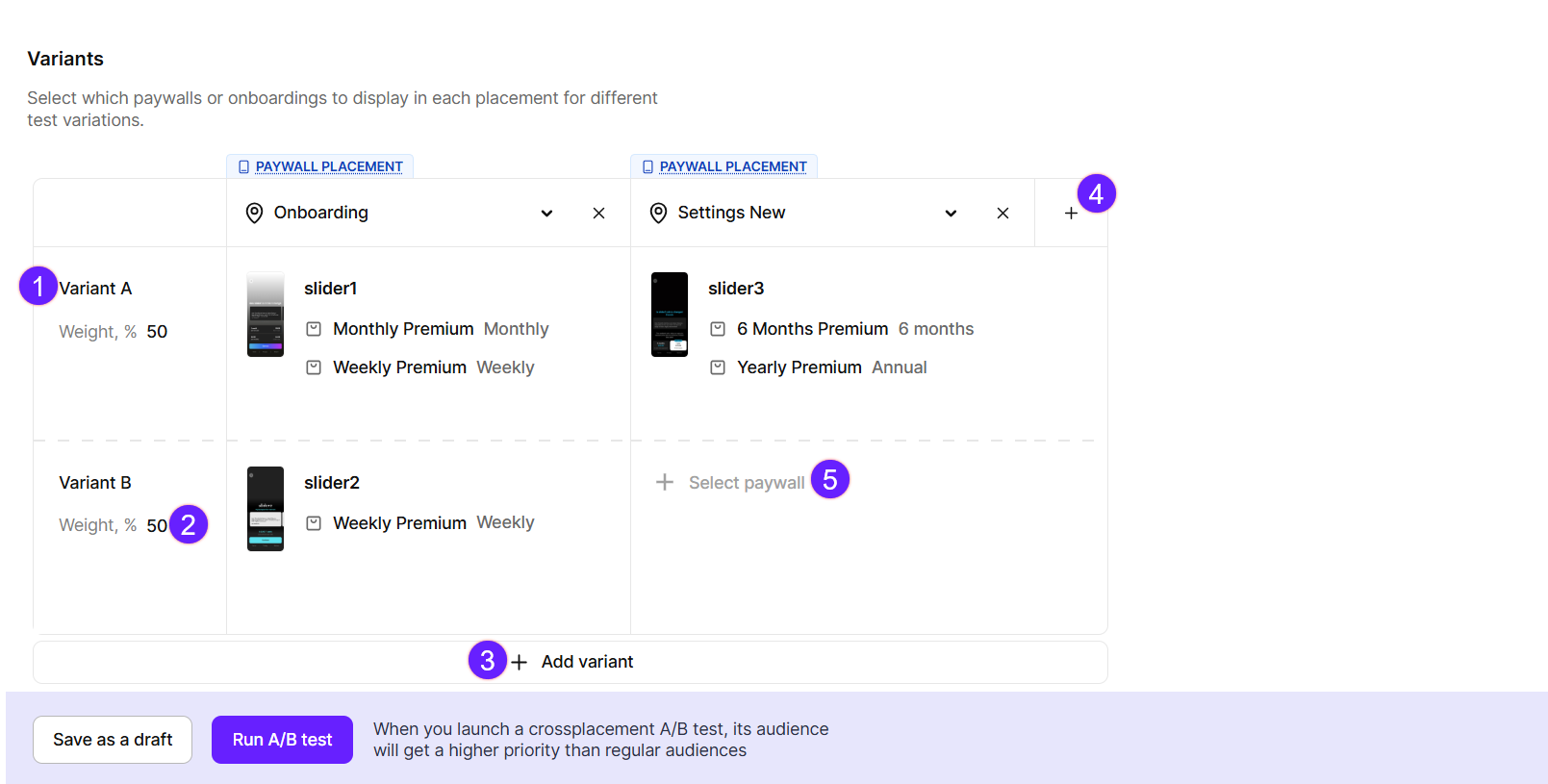Open the slider3 paywall thumbnail
Screen dimensions: 1548x784
pos(670,315)
